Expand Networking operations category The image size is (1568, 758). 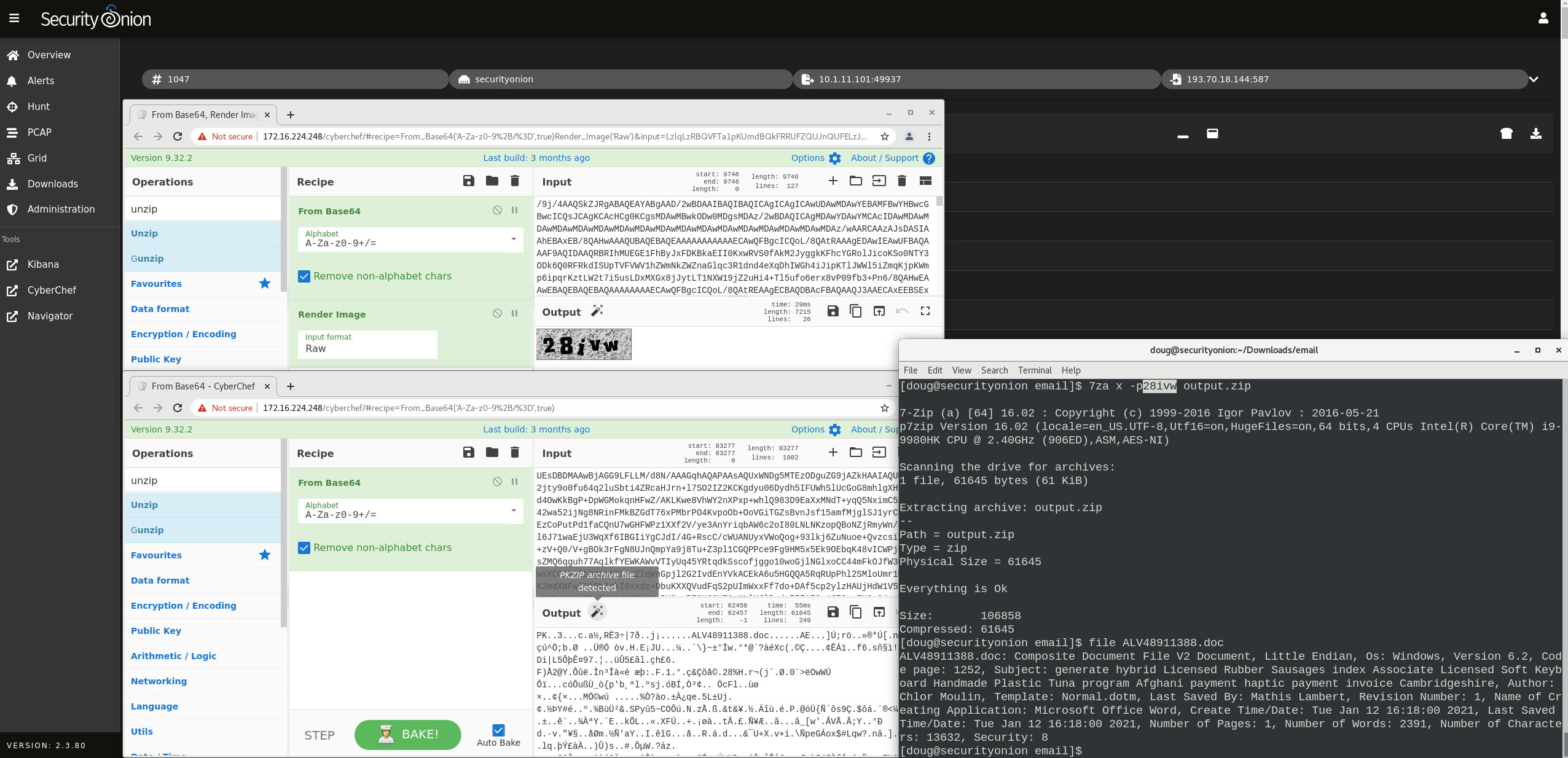[202, 681]
